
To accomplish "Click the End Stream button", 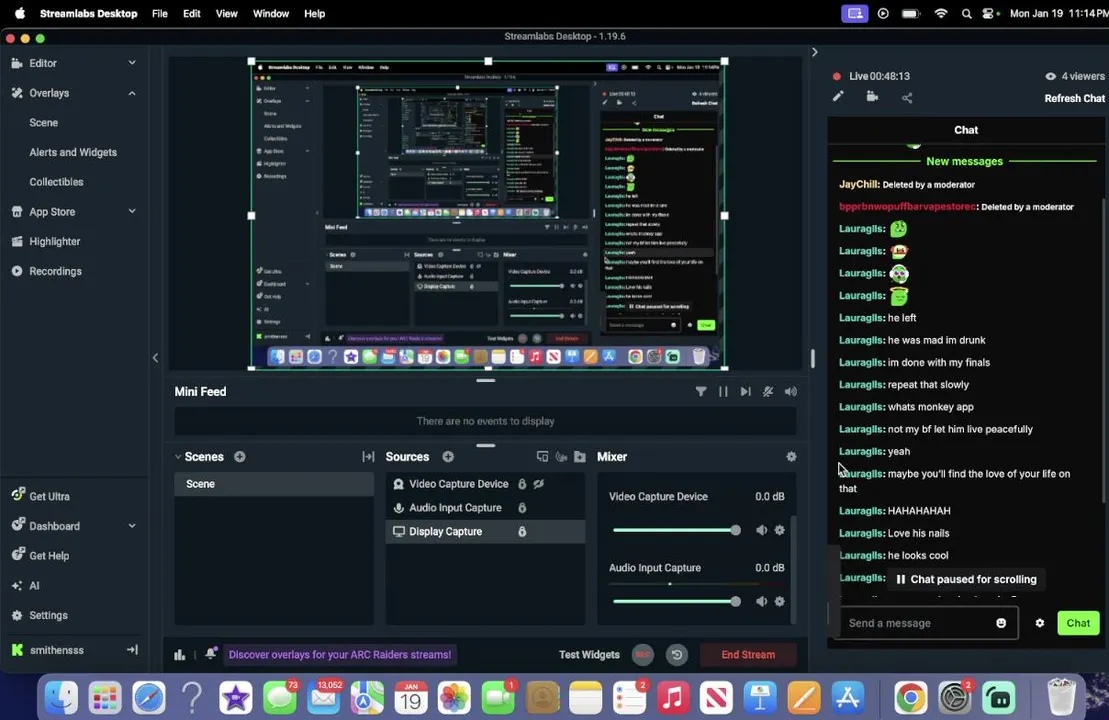I will [748, 654].
